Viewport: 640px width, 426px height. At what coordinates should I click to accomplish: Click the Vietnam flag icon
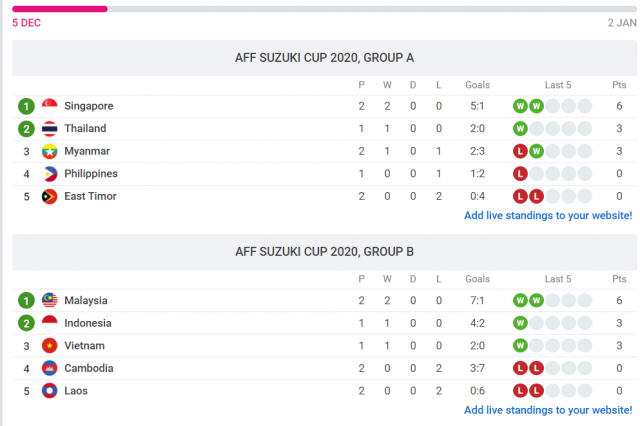point(50,346)
